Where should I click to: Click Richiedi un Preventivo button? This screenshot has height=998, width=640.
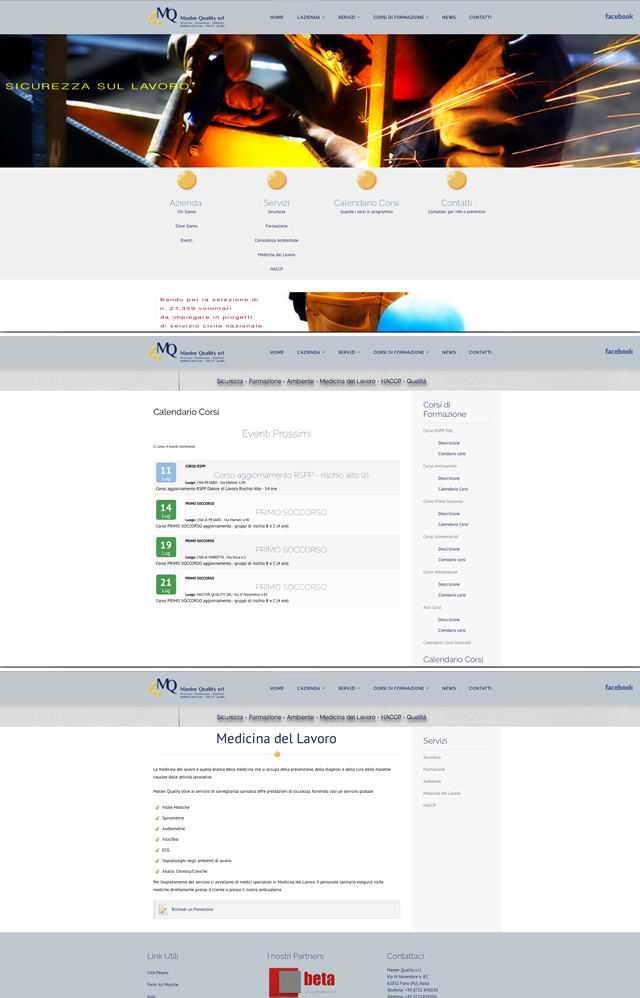click(x=277, y=910)
